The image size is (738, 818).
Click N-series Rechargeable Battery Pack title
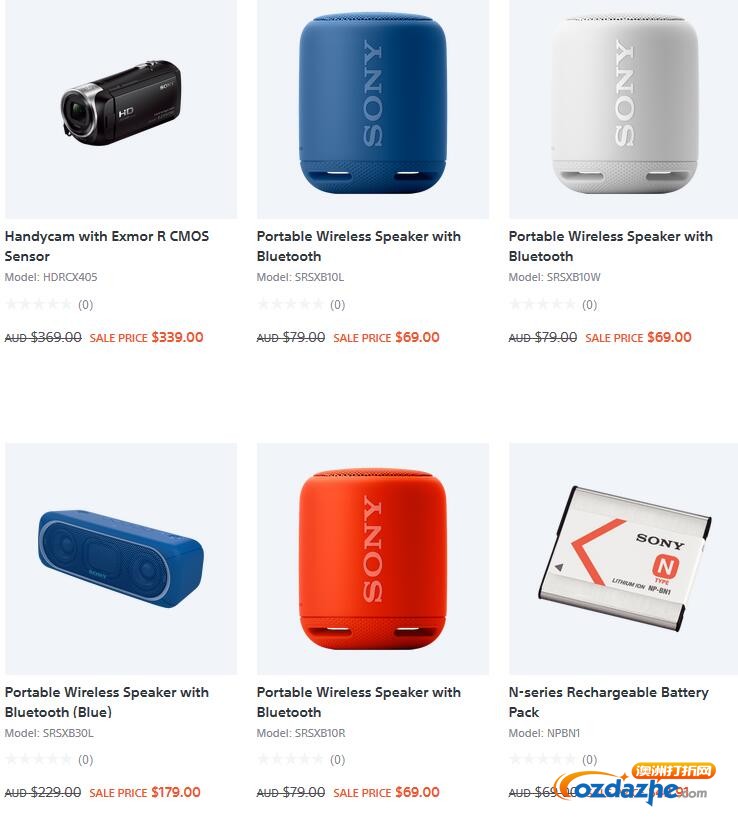click(x=609, y=702)
